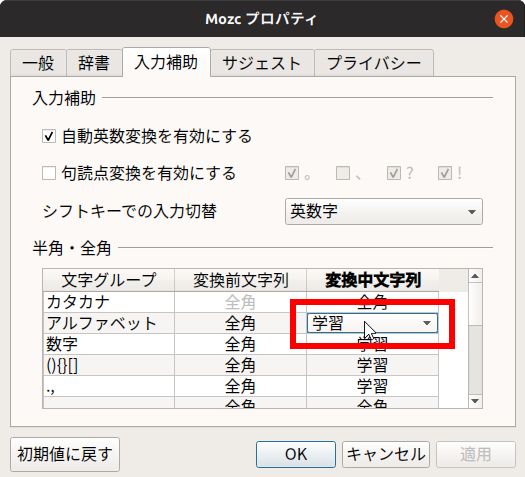Click 全角 in 数字 変換前文字列 cell
This screenshot has width=525, height=477.
click(240, 344)
